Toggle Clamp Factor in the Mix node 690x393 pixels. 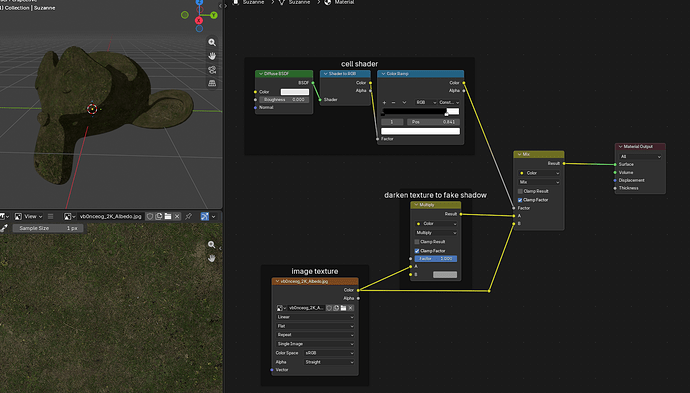pos(520,200)
